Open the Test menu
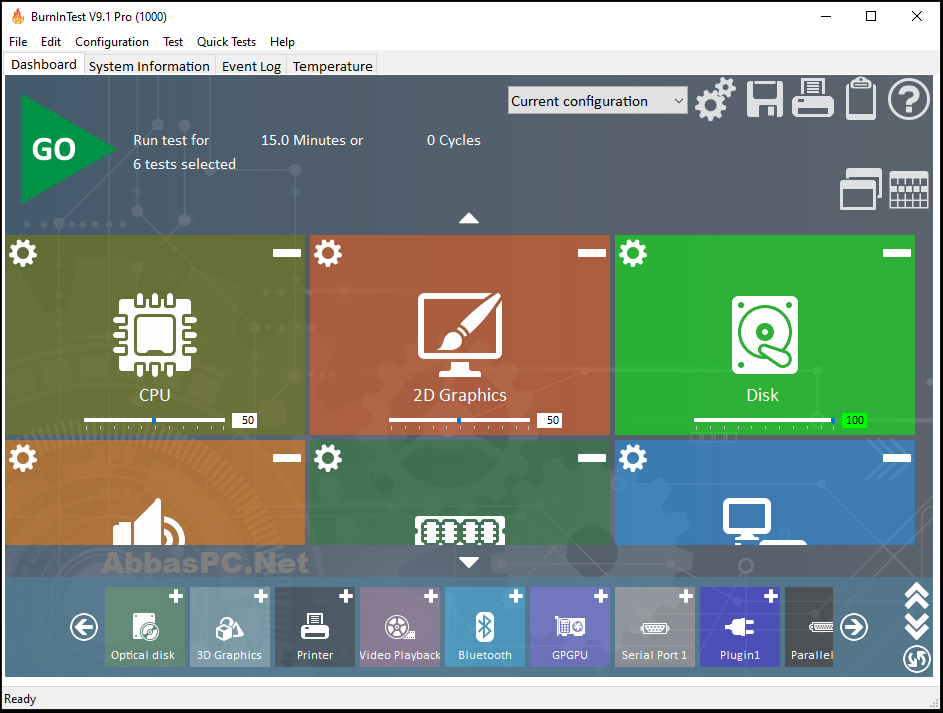 click(173, 41)
